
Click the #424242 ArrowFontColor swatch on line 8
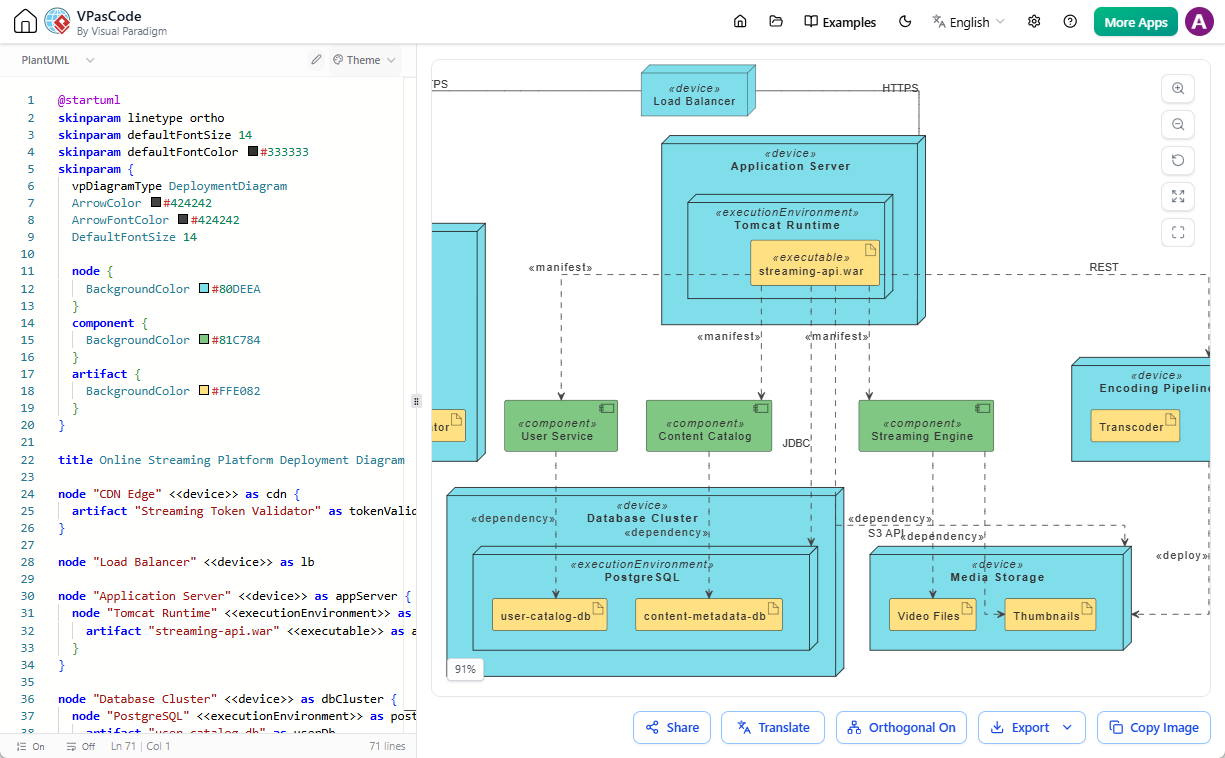pos(183,220)
